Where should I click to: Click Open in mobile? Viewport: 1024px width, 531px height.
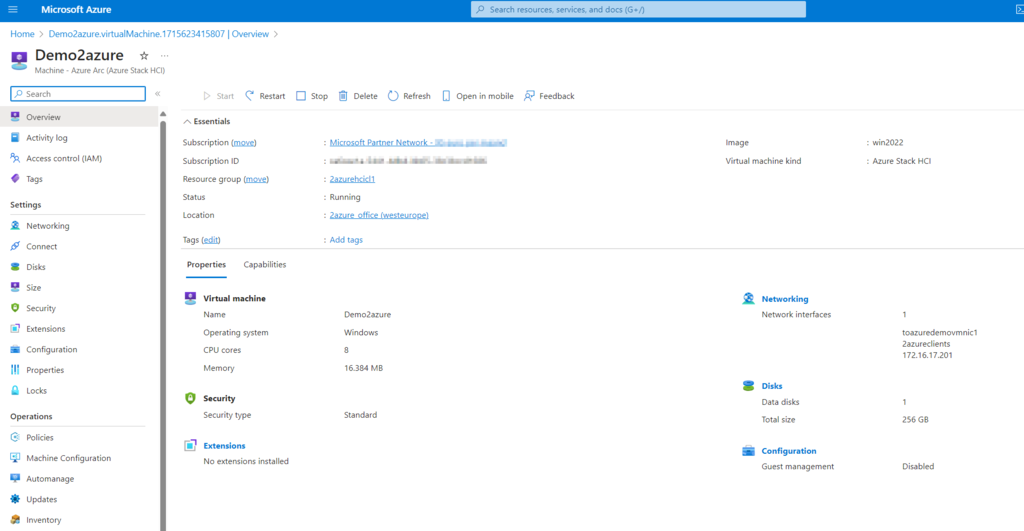coord(478,96)
